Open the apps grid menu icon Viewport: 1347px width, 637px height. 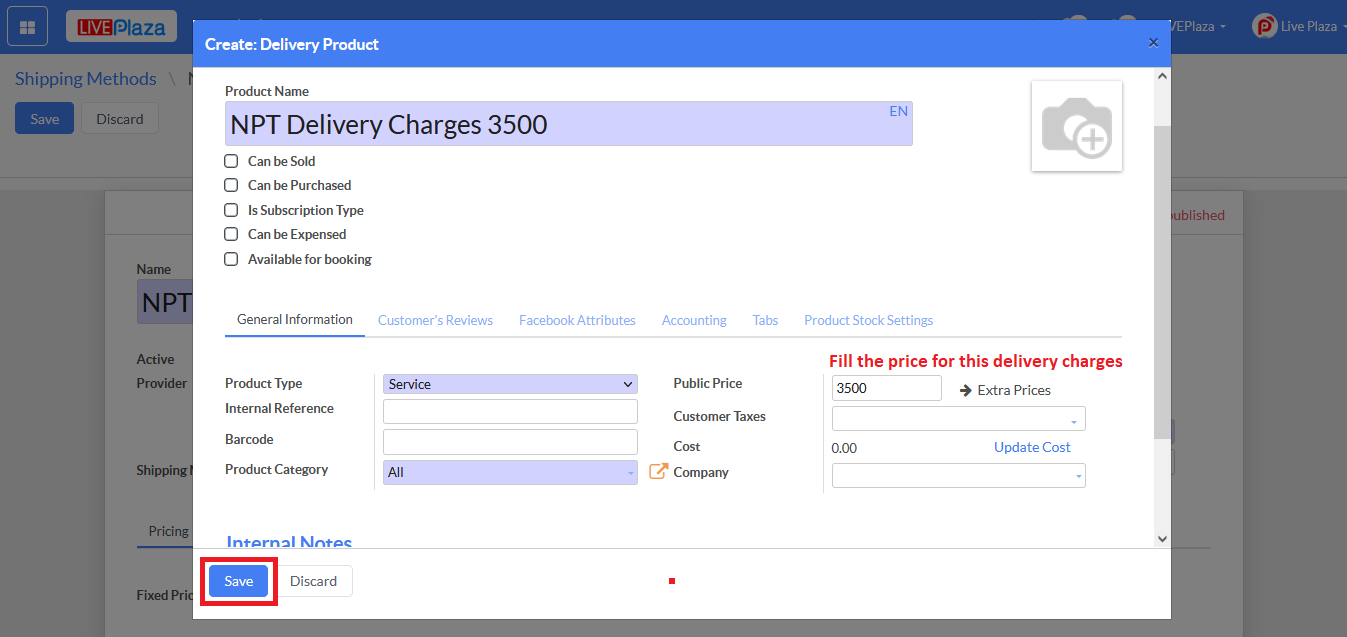coord(27,27)
